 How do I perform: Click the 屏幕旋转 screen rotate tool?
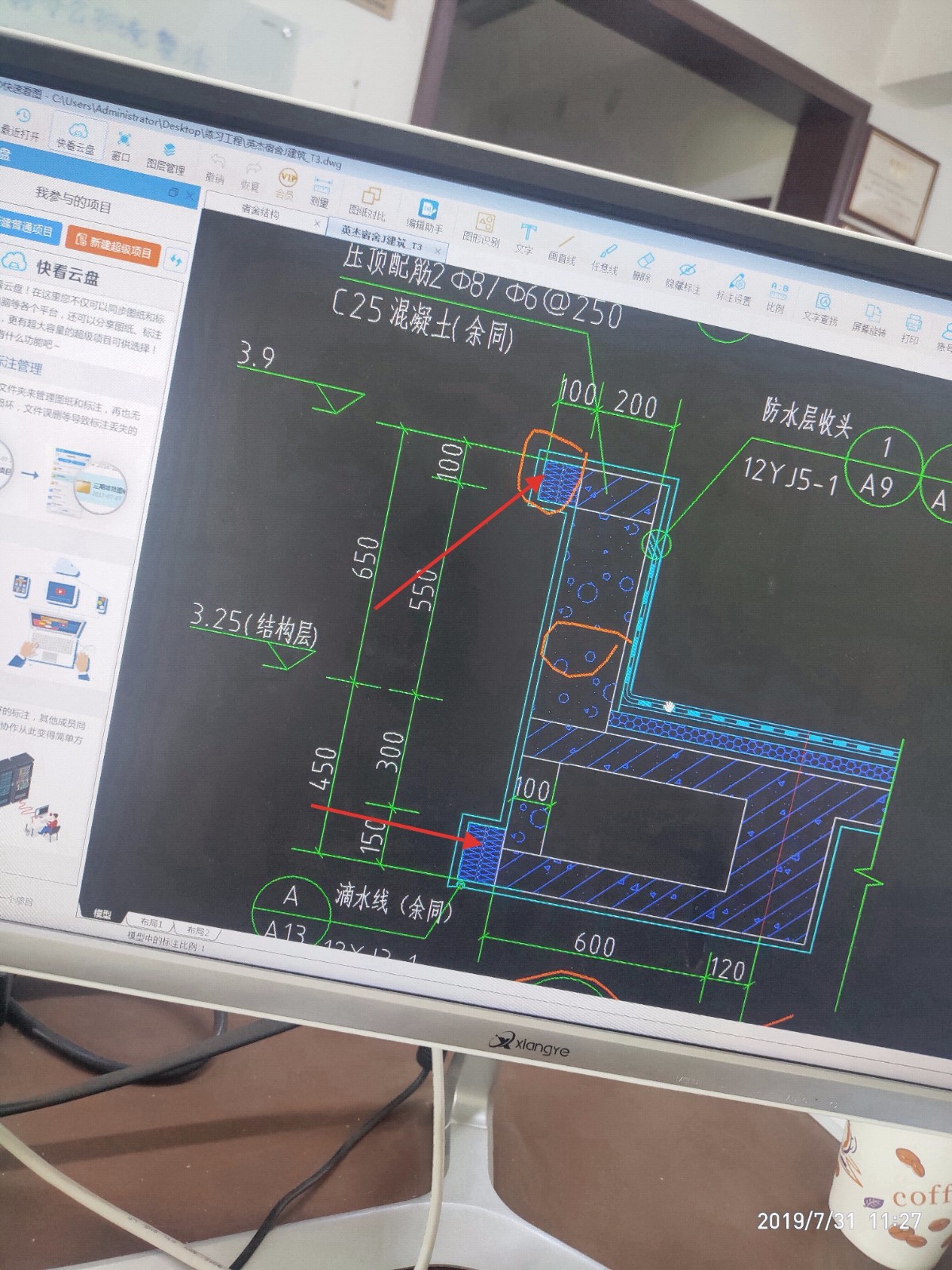click(870, 319)
